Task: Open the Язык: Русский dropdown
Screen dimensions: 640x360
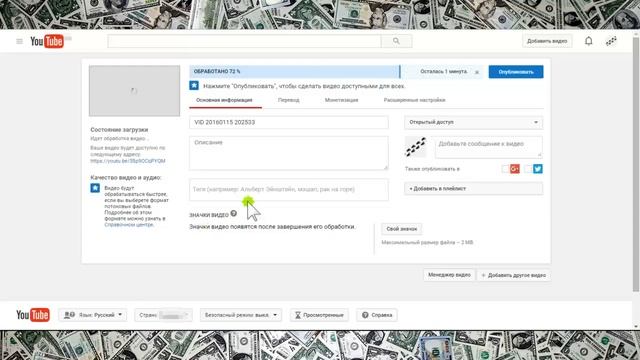Action: click(x=93, y=315)
